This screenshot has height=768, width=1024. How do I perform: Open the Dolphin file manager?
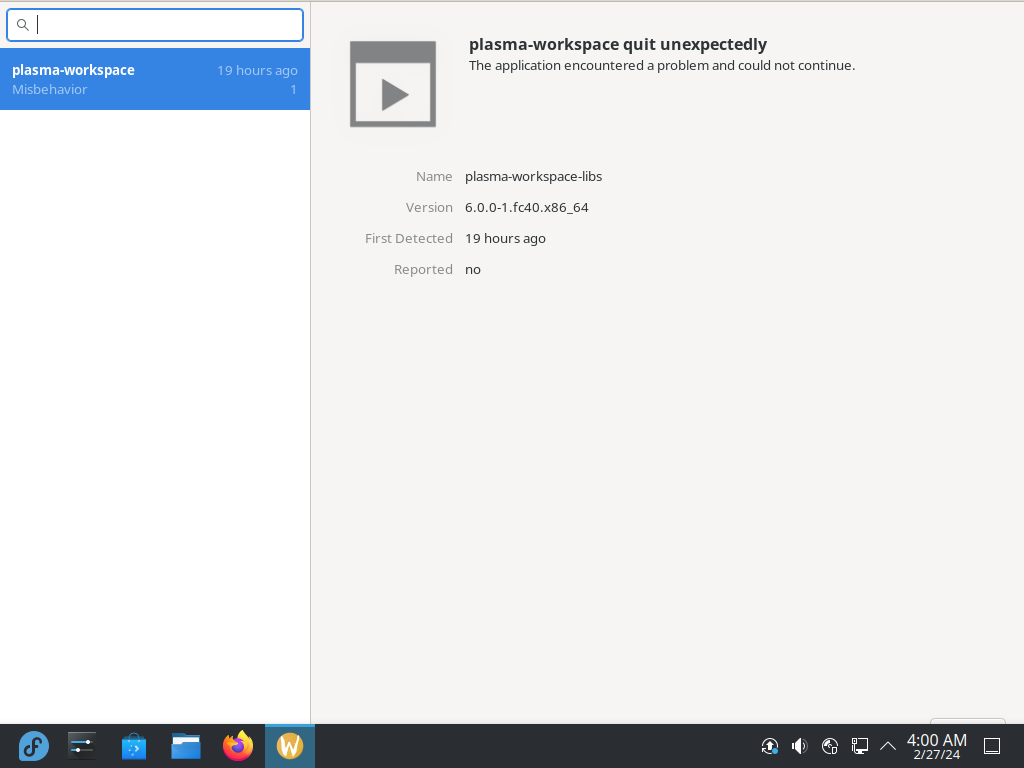(185, 746)
